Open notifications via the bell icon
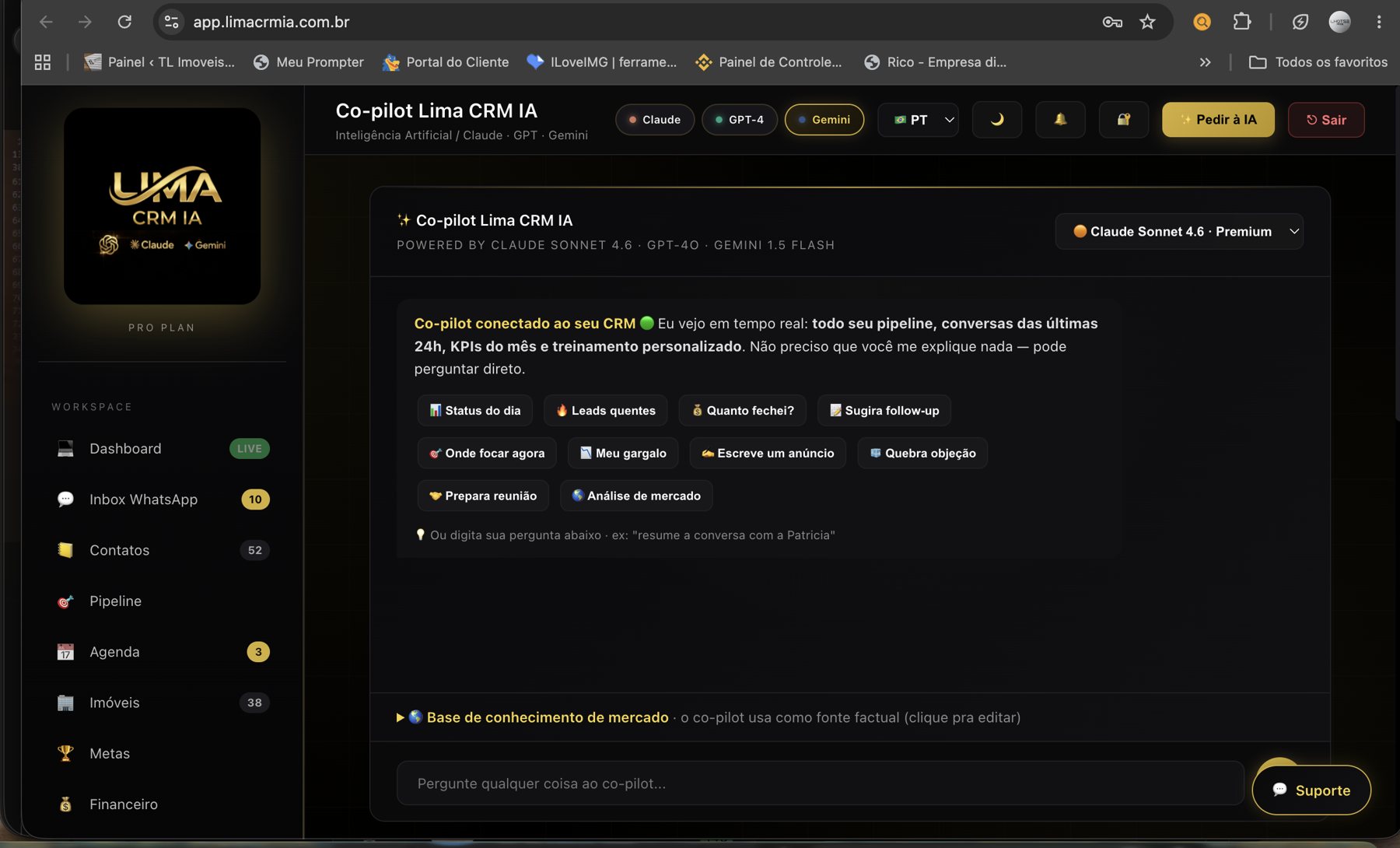Screen dimensions: 1400x848 point(1060,120)
